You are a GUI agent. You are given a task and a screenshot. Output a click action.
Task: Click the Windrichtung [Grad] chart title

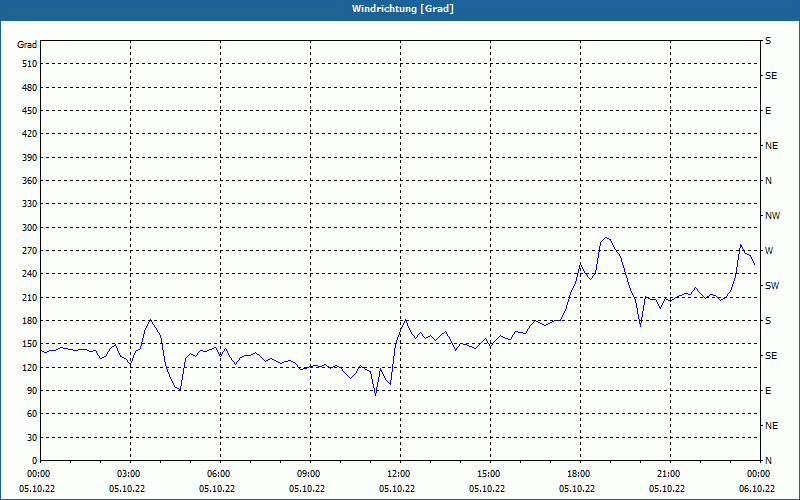coord(403,9)
